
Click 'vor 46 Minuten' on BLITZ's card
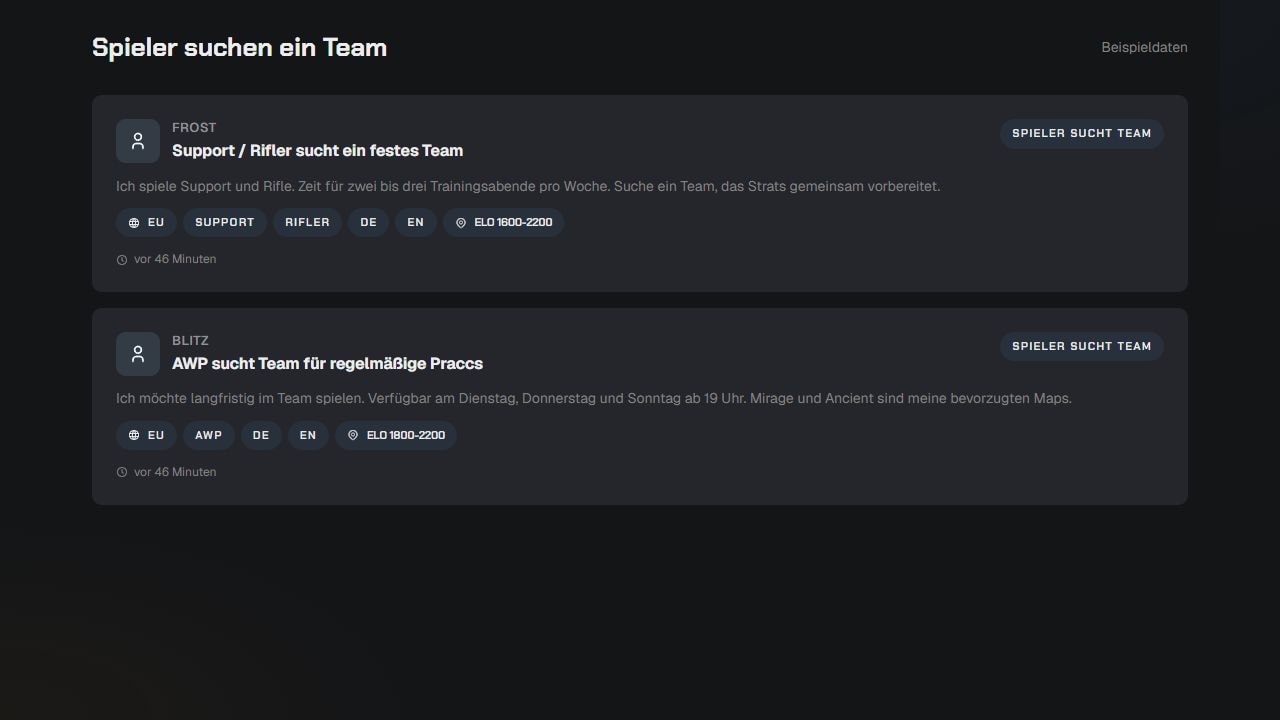(x=175, y=472)
